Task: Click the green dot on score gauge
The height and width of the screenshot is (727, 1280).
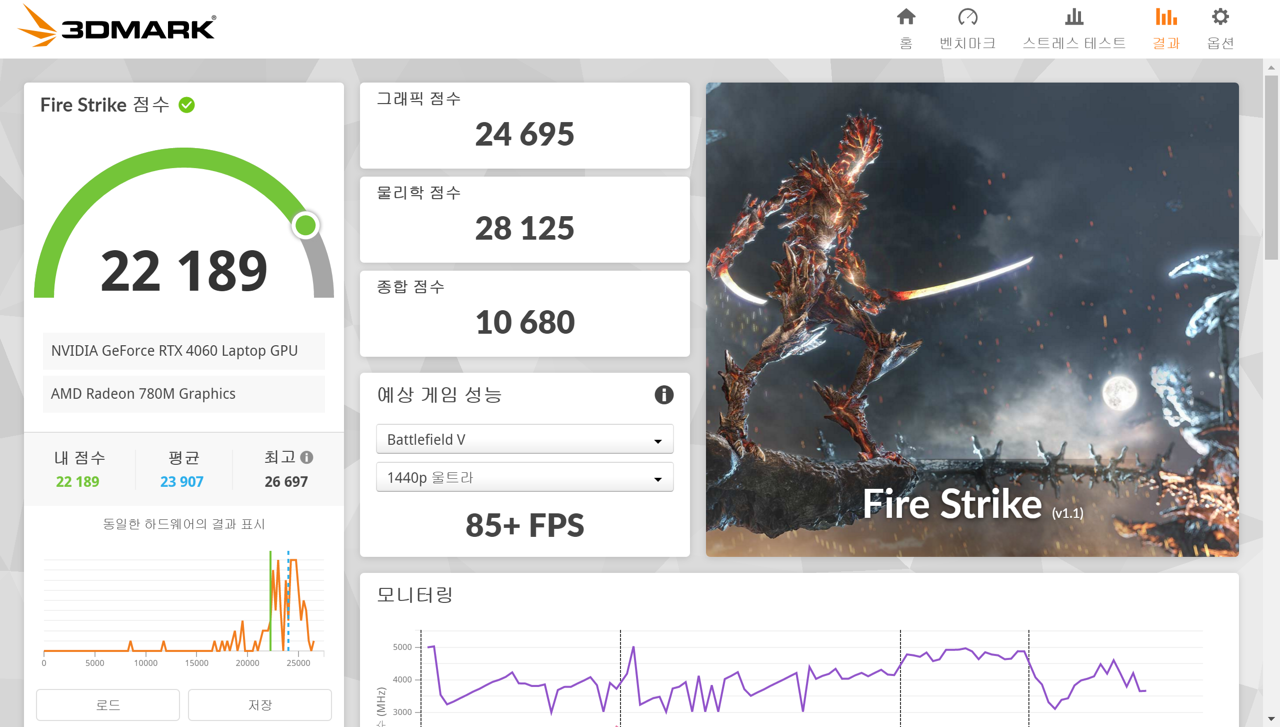Action: (306, 225)
